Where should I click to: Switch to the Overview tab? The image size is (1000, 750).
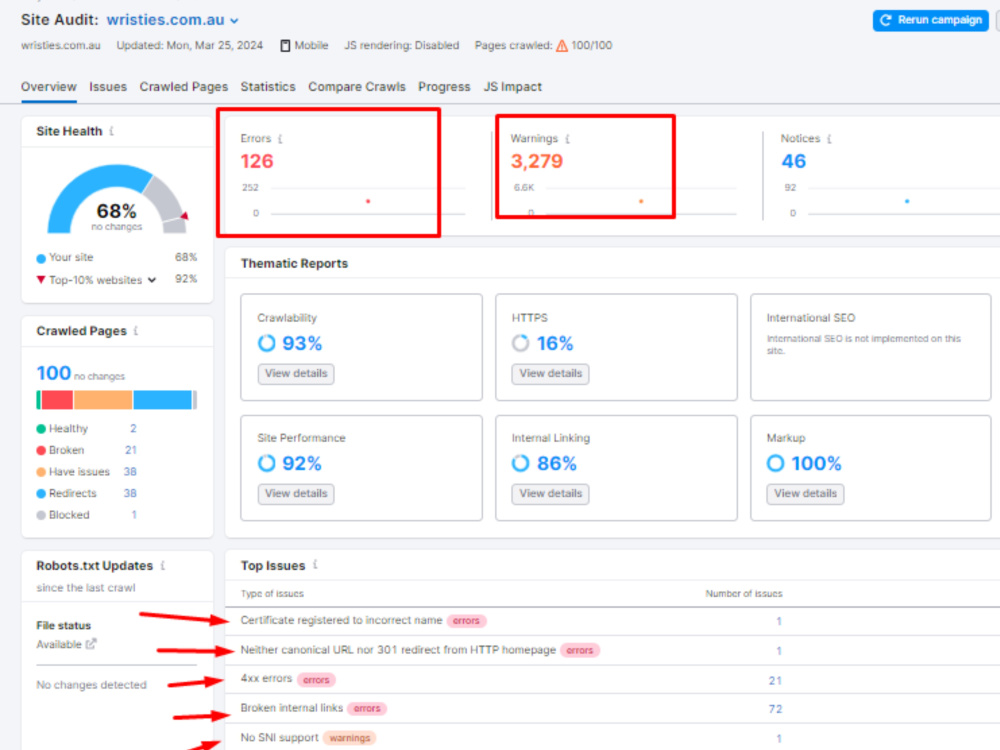48,87
